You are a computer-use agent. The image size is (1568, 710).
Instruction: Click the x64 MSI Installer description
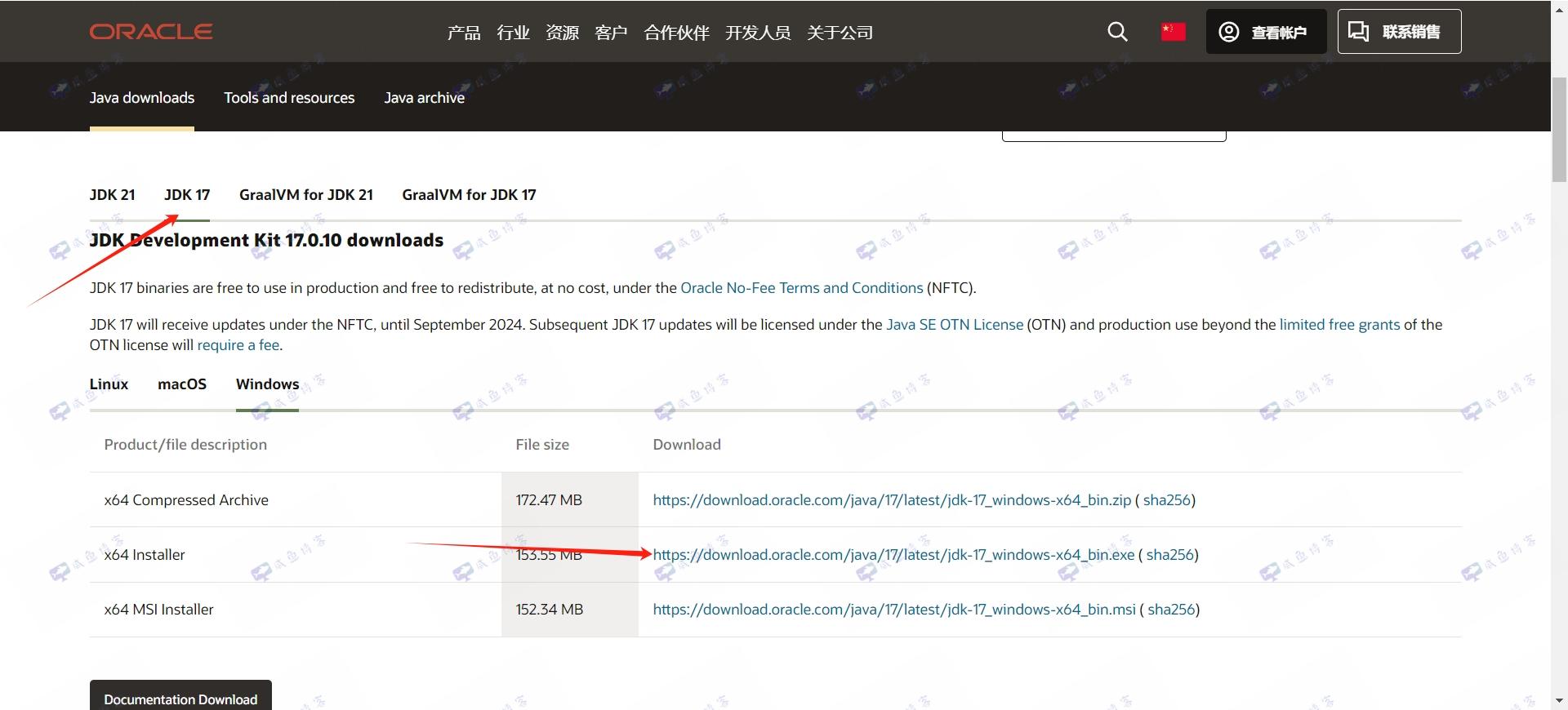(158, 610)
